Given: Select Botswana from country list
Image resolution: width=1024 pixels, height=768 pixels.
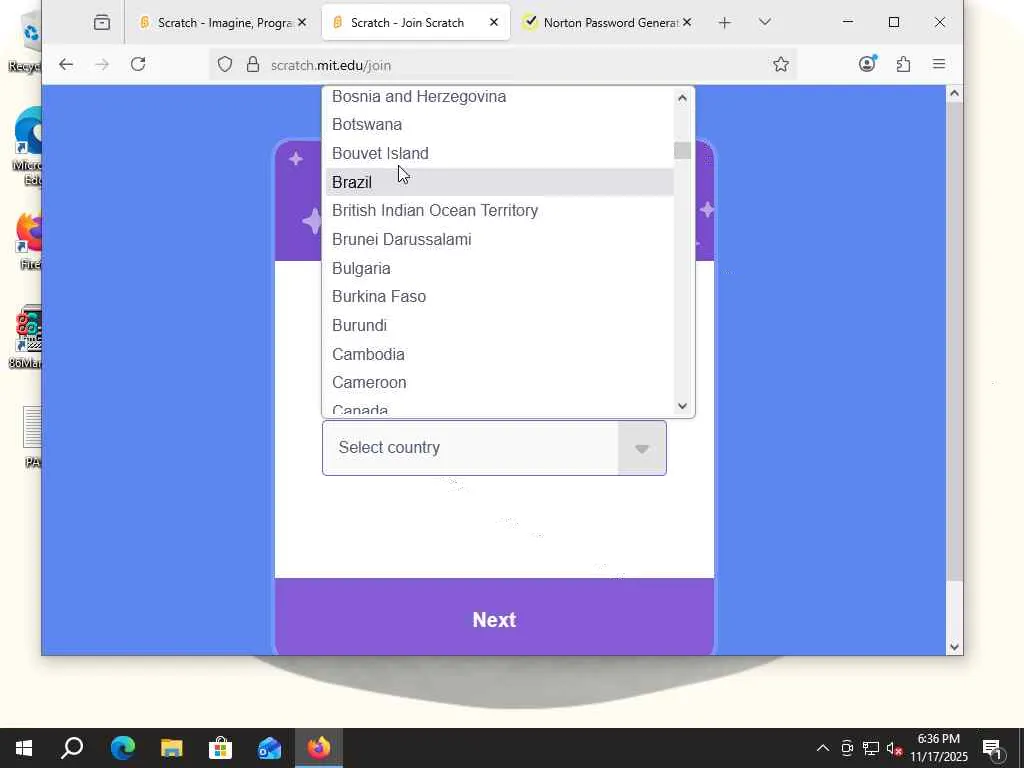Looking at the screenshot, I should pyautogui.click(x=500, y=125).
